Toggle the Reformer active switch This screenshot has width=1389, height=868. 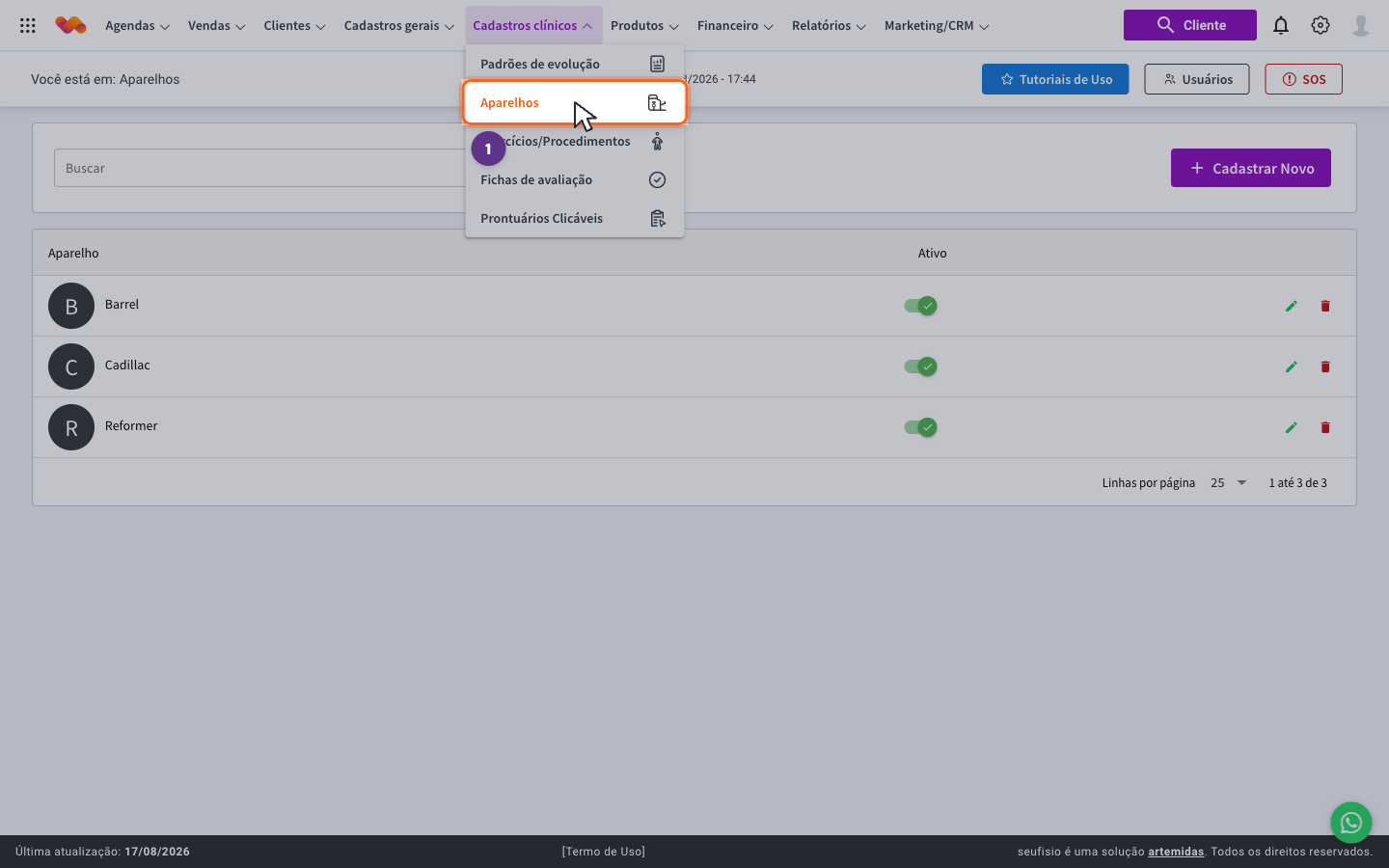click(920, 427)
